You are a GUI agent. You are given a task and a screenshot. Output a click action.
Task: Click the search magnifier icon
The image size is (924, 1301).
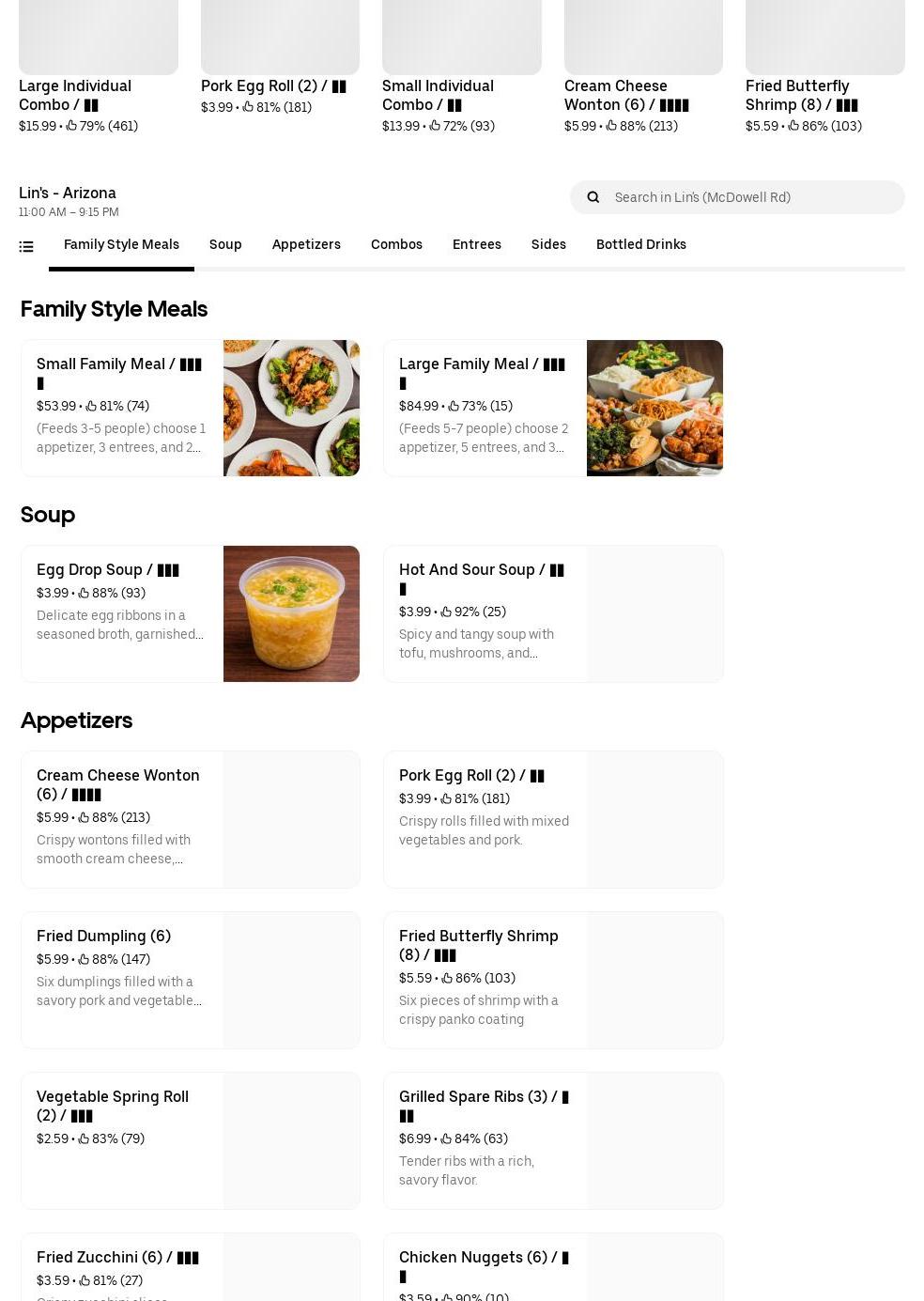click(593, 197)
